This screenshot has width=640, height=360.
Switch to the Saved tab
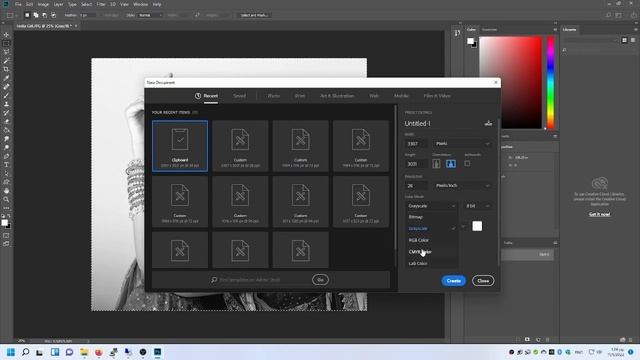pos(240,96)
